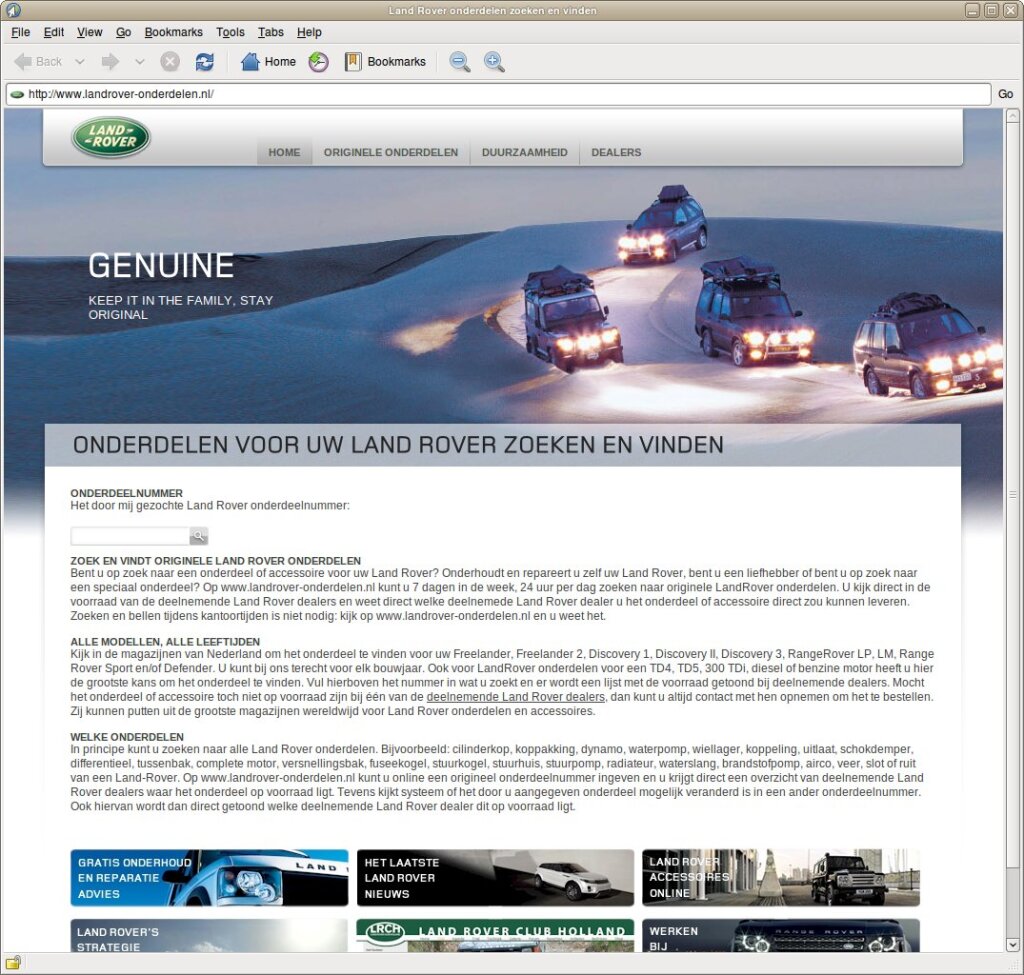Click the Zoom in magnifier
This screenshot has height=975, width=1024.
[x=494, y=62]
